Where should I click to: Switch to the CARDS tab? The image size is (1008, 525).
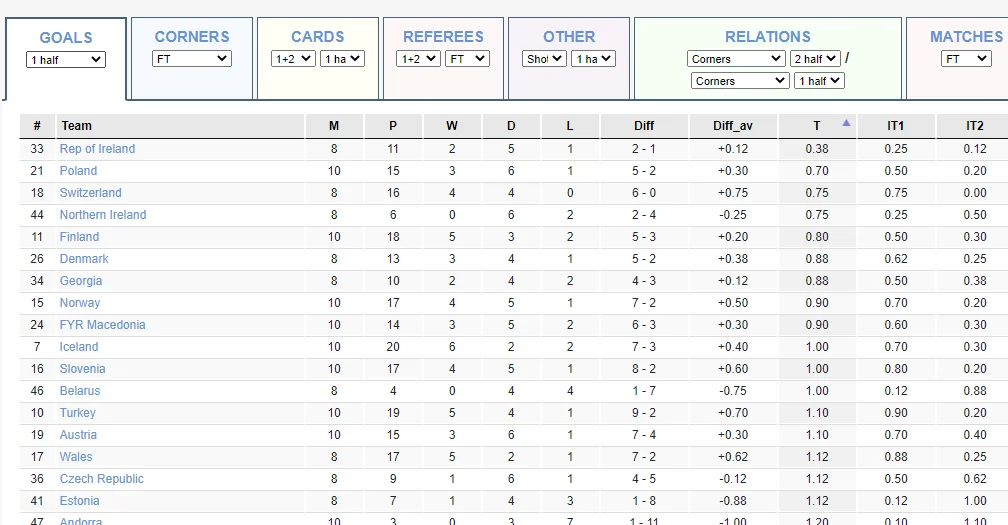pos(318,37)
